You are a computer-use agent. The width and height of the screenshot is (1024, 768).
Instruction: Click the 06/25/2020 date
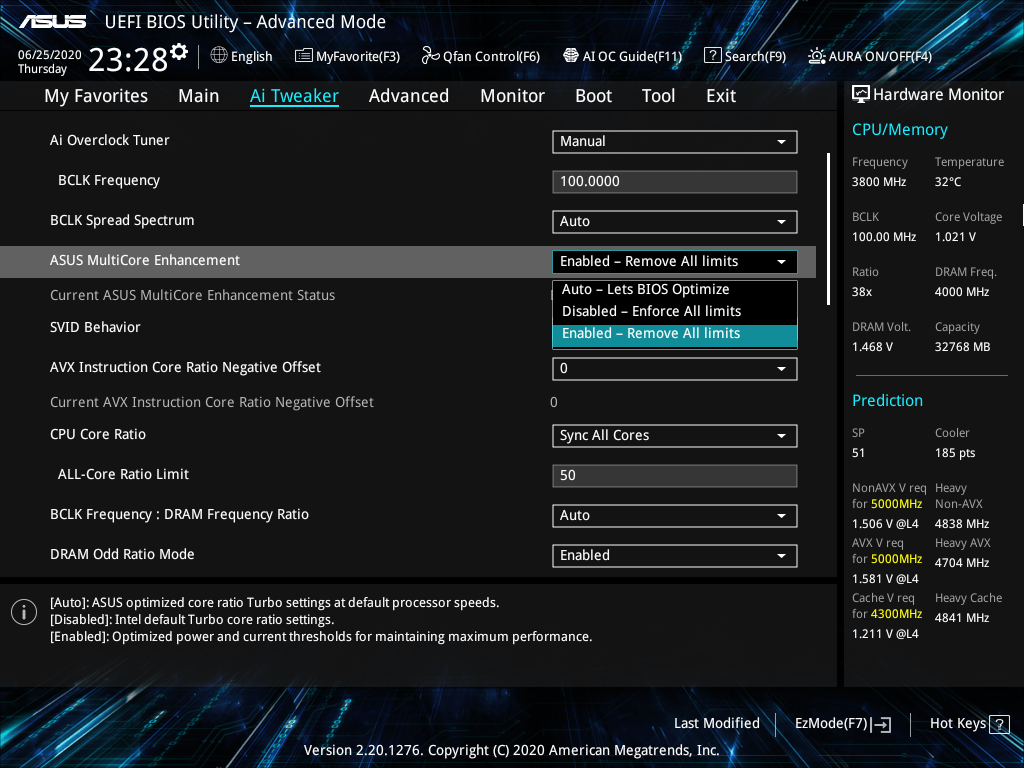pos(50,55)
